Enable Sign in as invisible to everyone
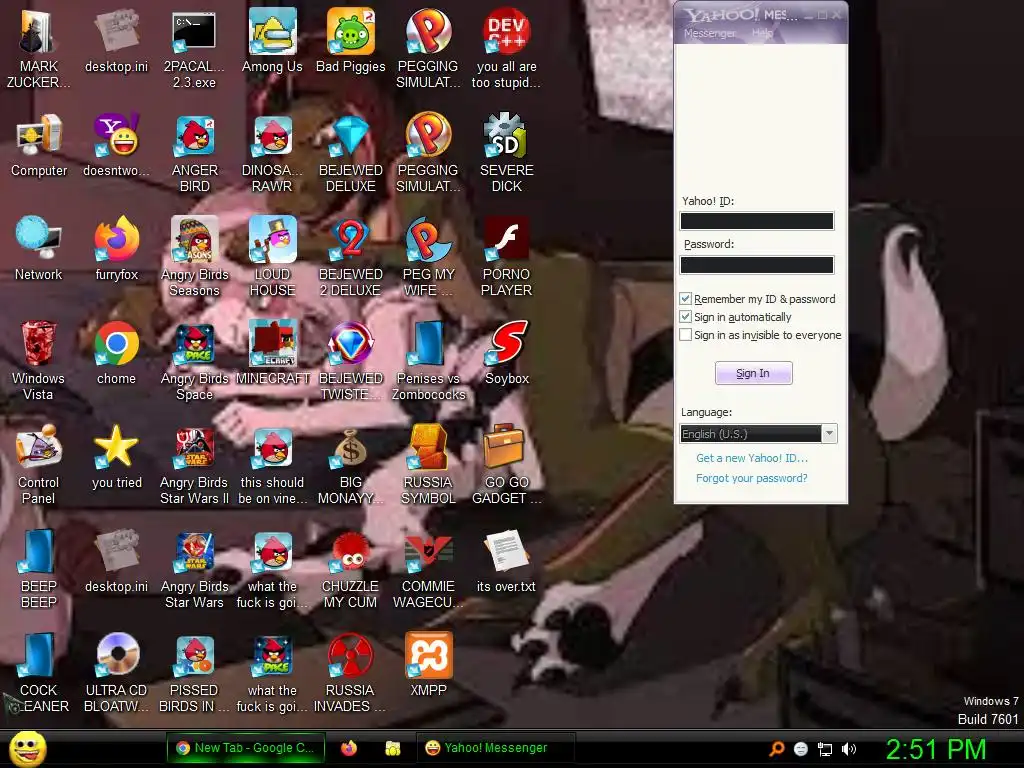Image resolution: width=1024 pixels, height=768 pixels. click(x=686, y=335)
